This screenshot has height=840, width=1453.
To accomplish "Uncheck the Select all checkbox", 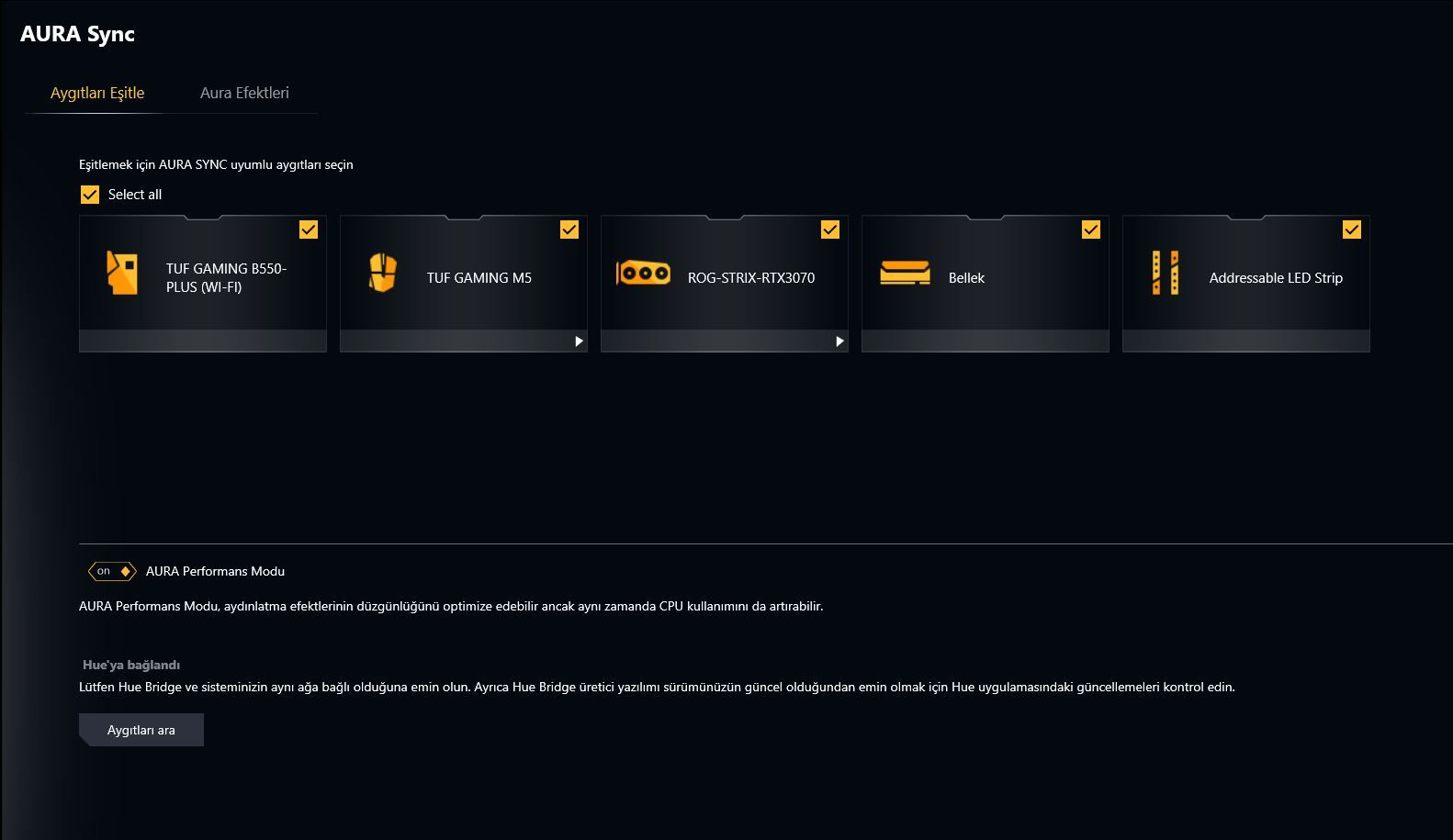I will 90,195.
